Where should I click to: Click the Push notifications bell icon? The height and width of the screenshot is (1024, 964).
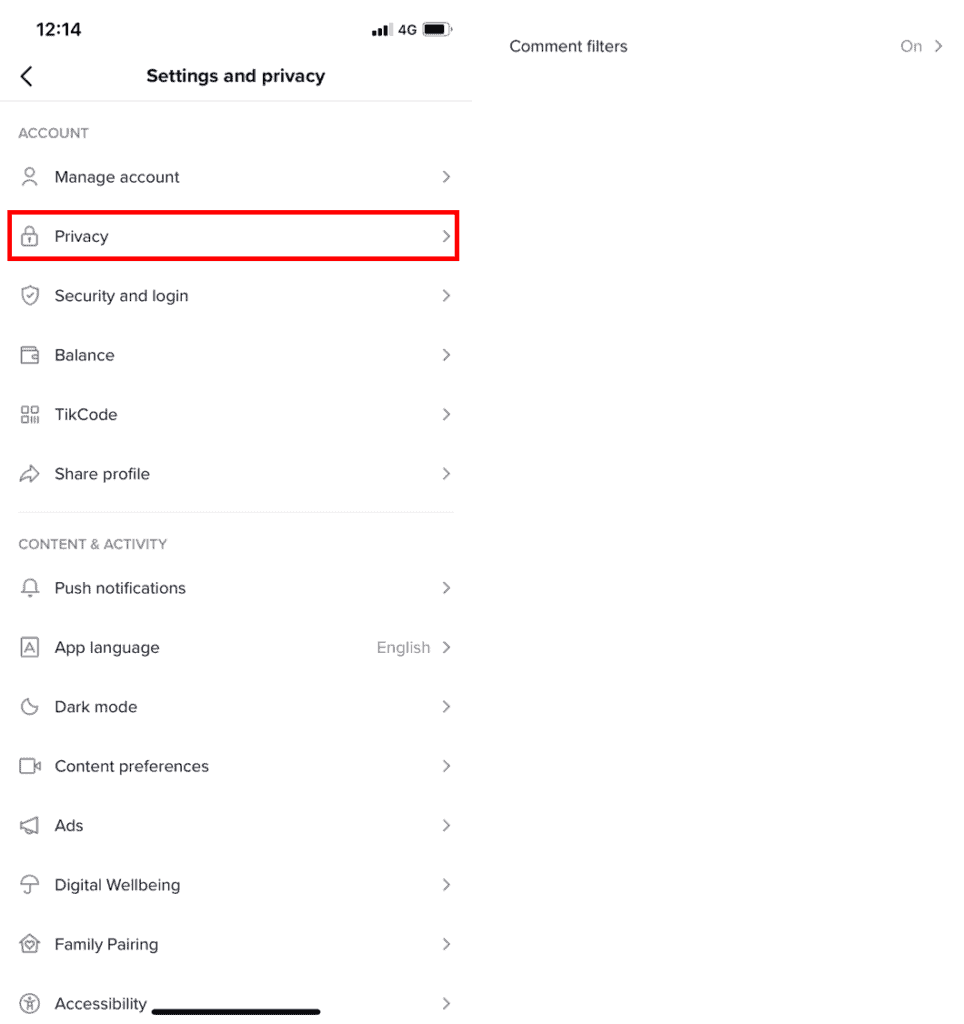tap(29, 588)
